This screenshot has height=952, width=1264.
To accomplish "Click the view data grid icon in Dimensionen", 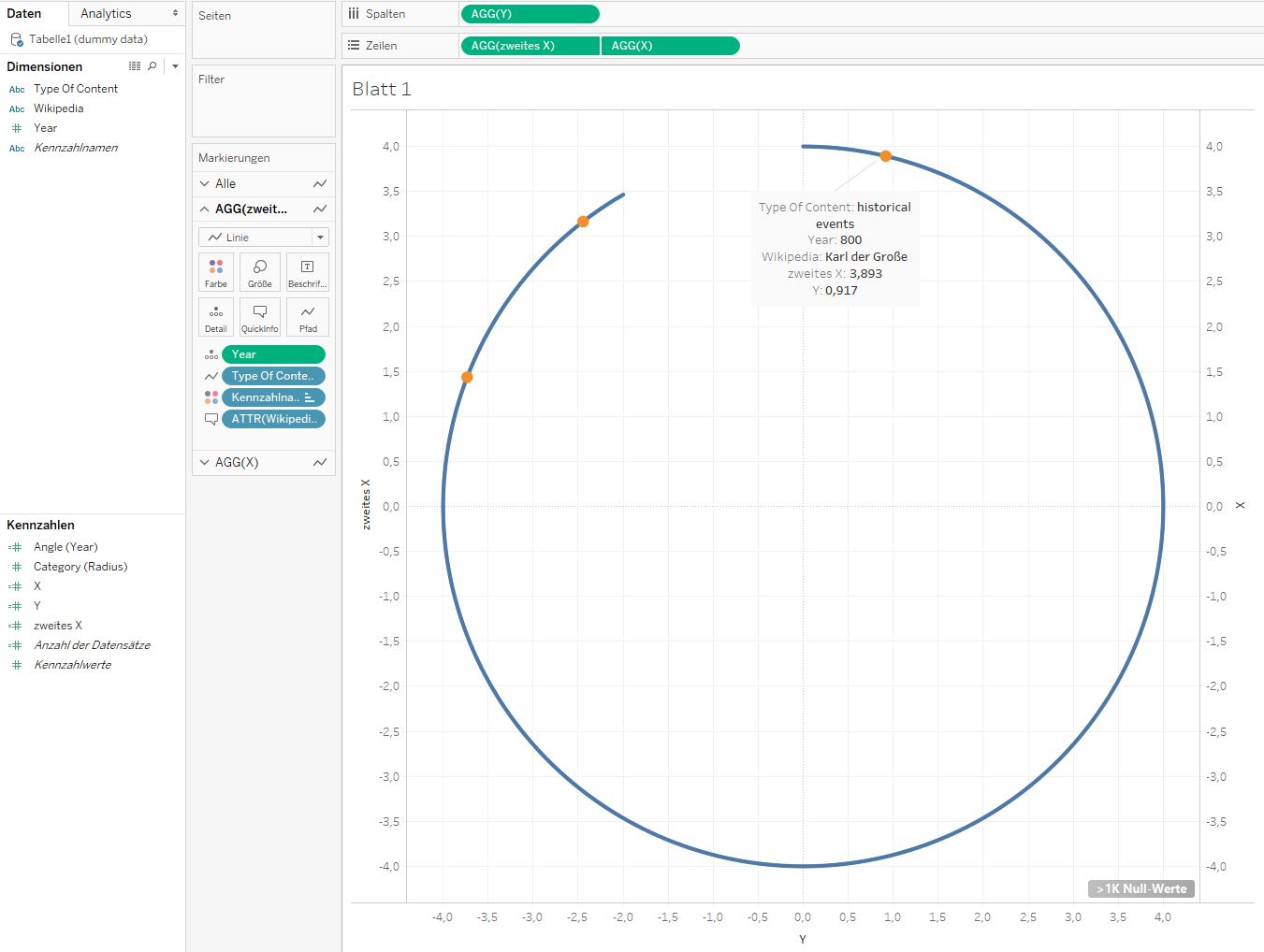I will 135,66.
